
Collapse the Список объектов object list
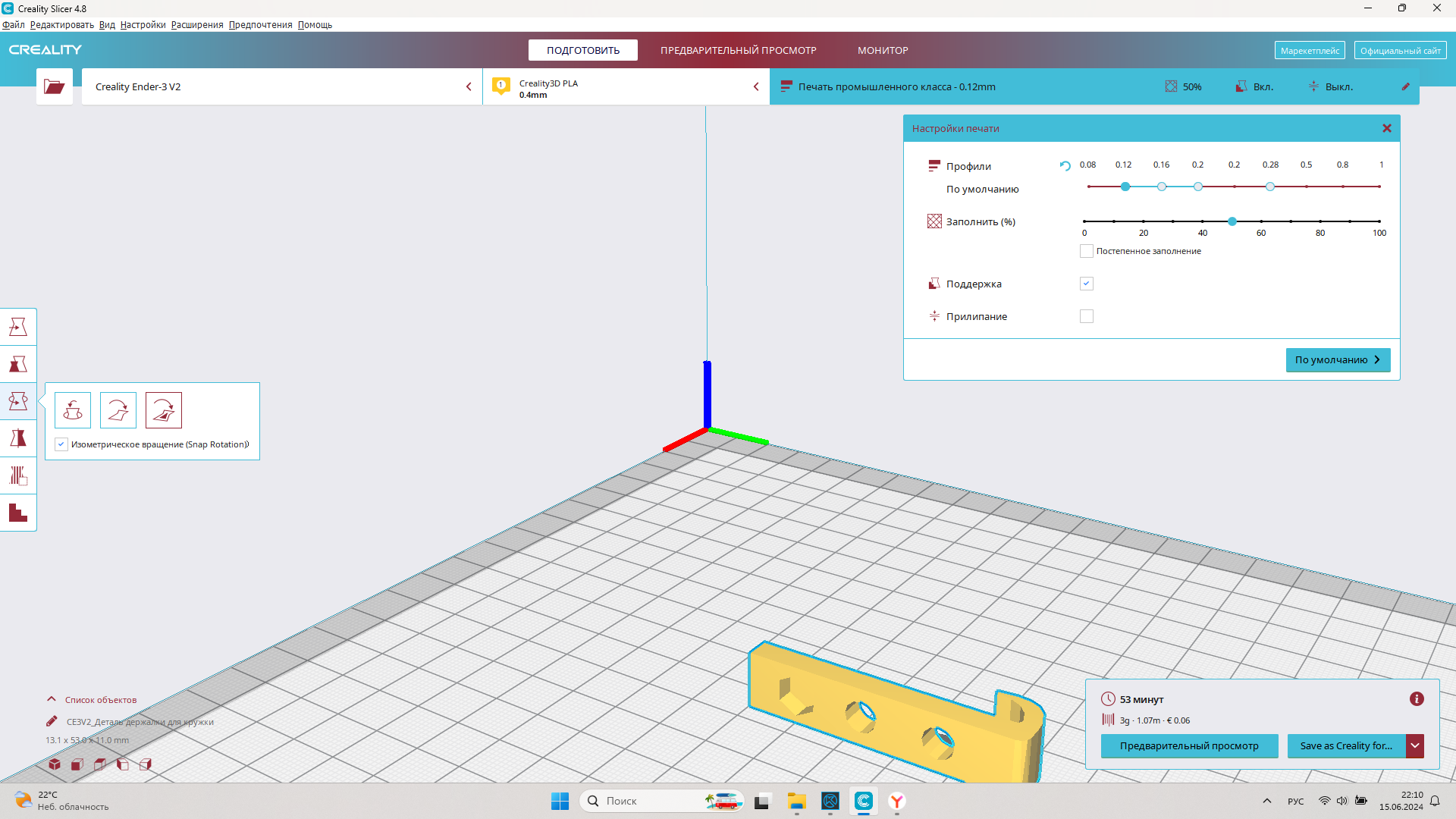(52, 699)
